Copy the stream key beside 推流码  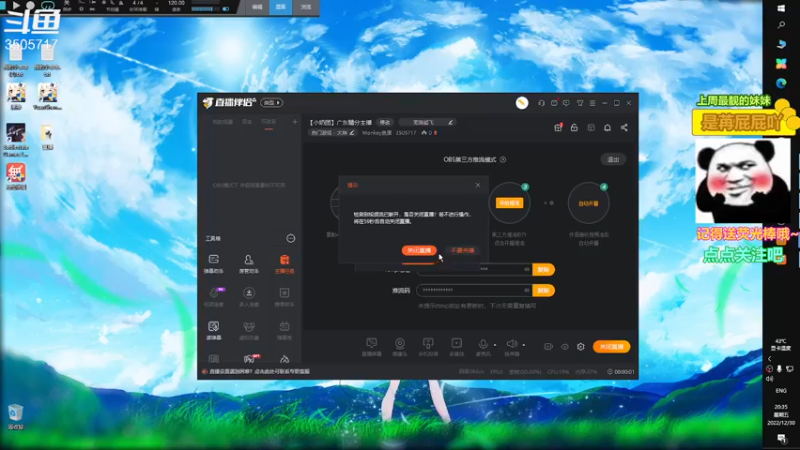point(543,290)
